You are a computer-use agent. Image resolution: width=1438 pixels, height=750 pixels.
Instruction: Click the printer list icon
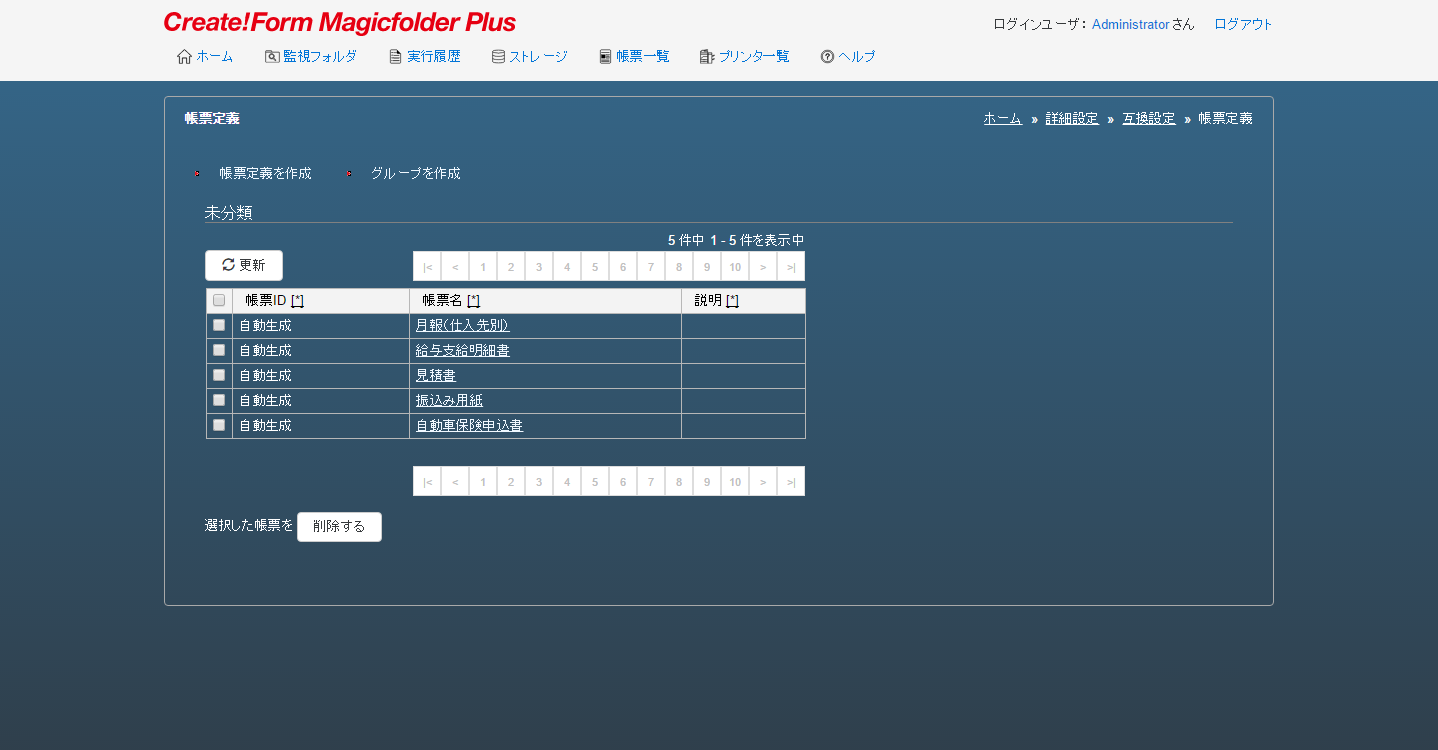pyautogui.click(x=707, y=57)
